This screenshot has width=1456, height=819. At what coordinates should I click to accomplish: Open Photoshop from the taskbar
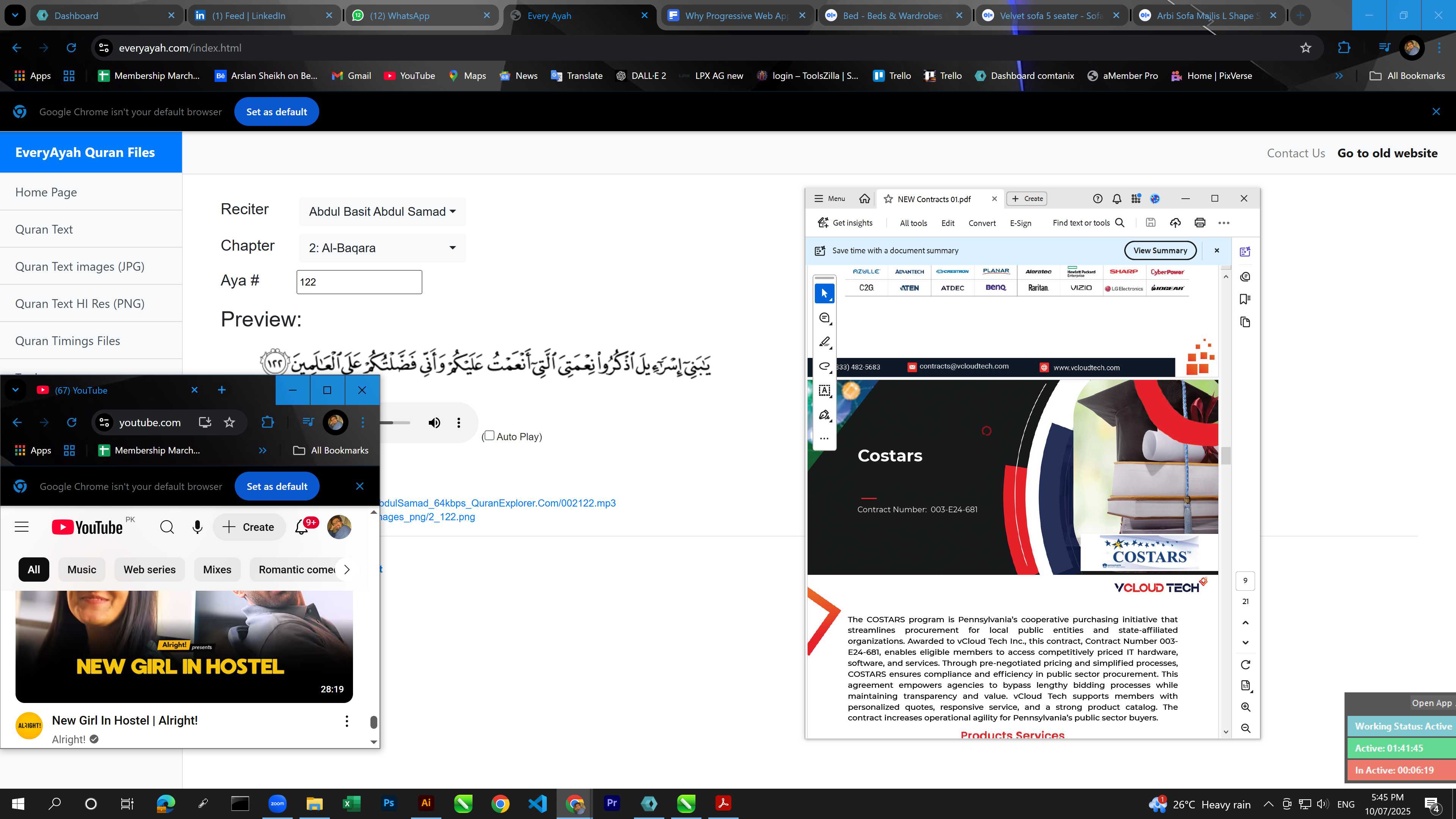[388, 803]
